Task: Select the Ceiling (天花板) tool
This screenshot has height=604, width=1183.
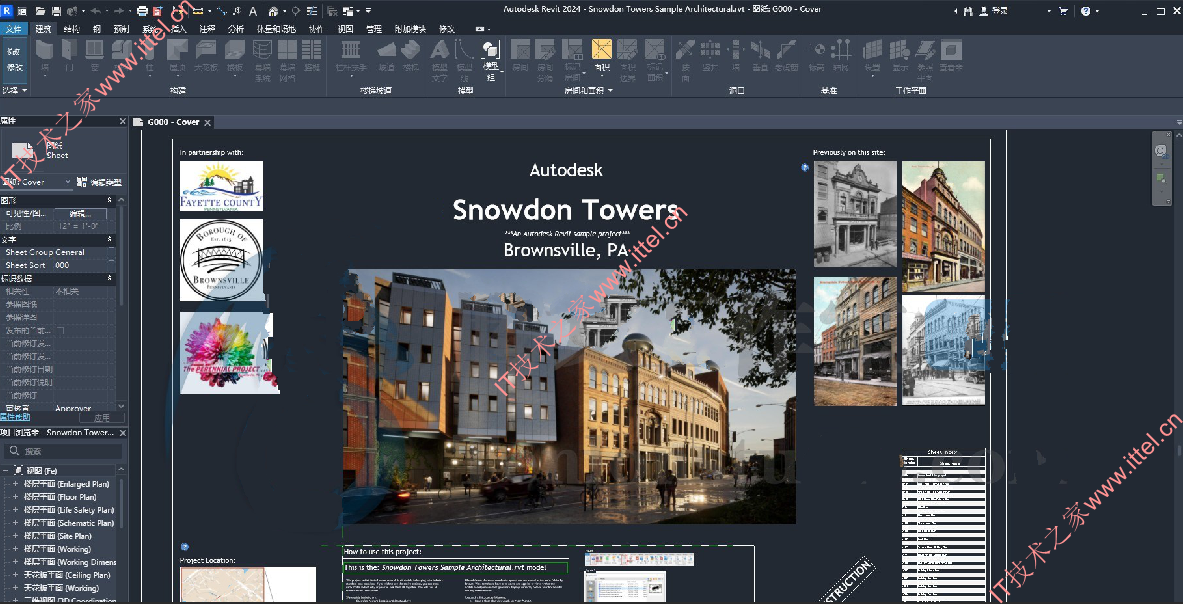Action: click(206, 57)
